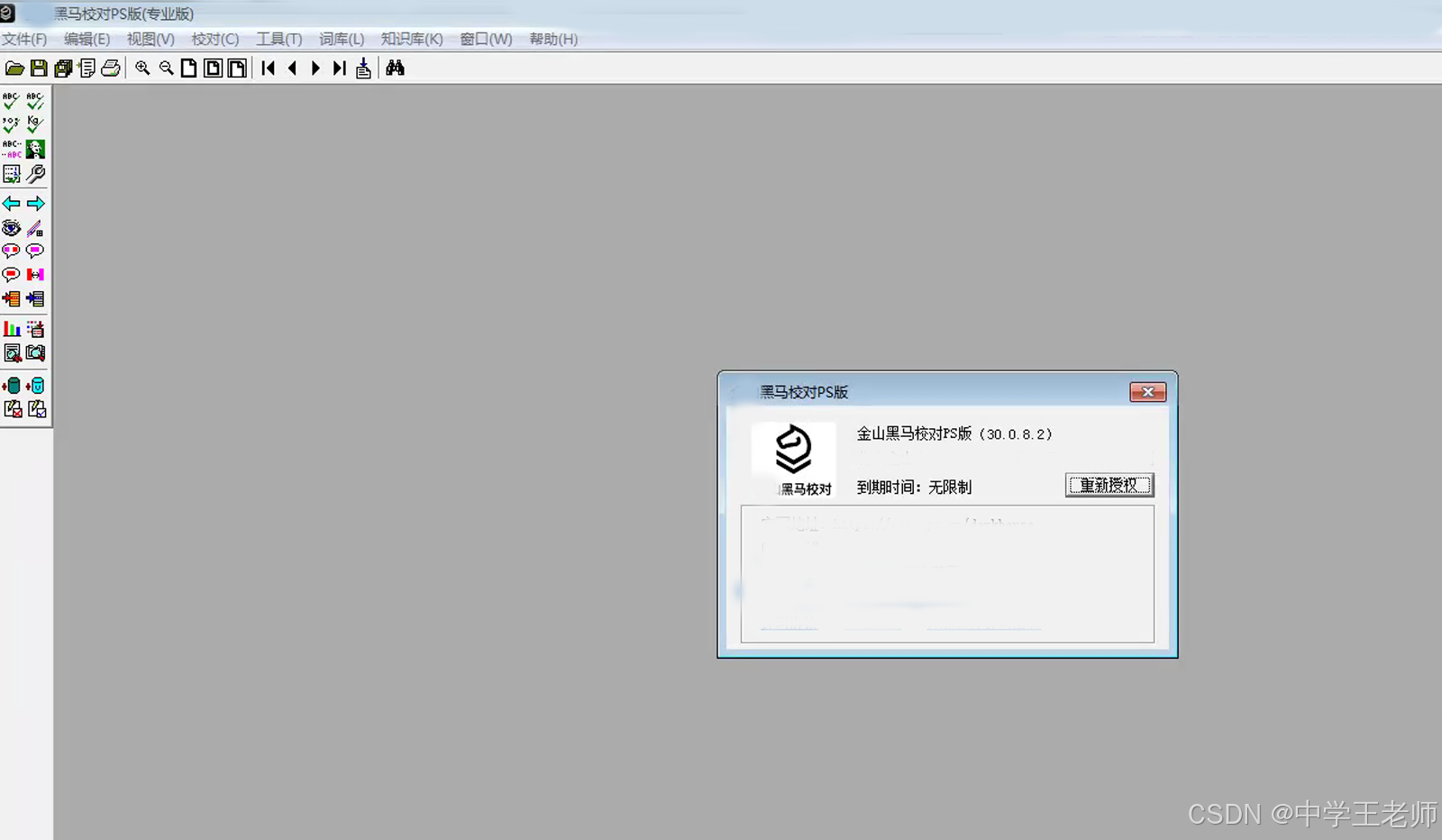The image size is (1442, 840).
Task: Go to the first page
Action: tap(269, 68)
